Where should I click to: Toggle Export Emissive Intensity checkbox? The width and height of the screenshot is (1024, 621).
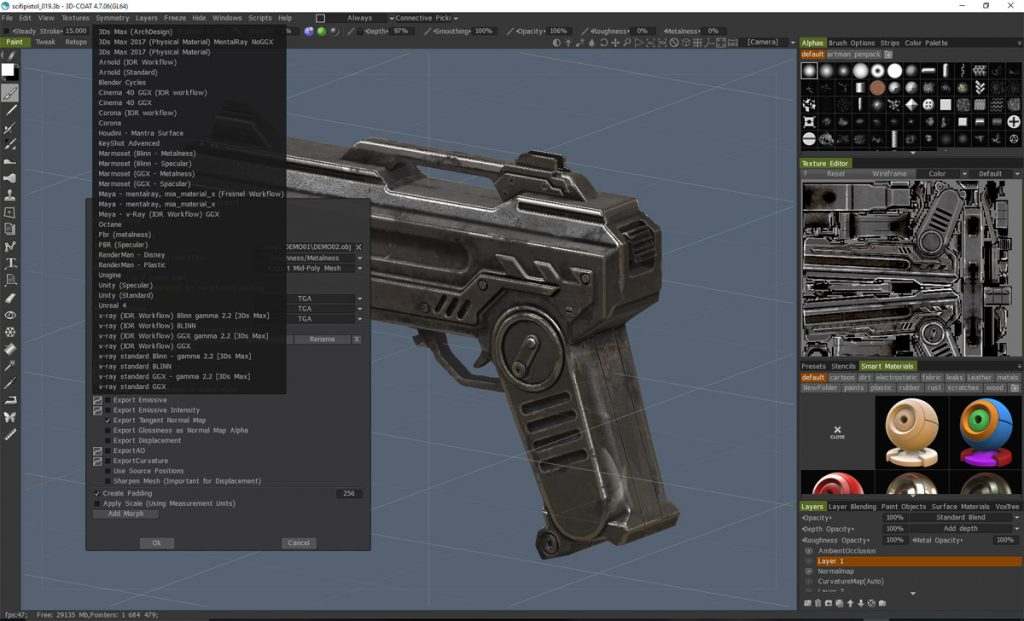[x=108, y=411]
